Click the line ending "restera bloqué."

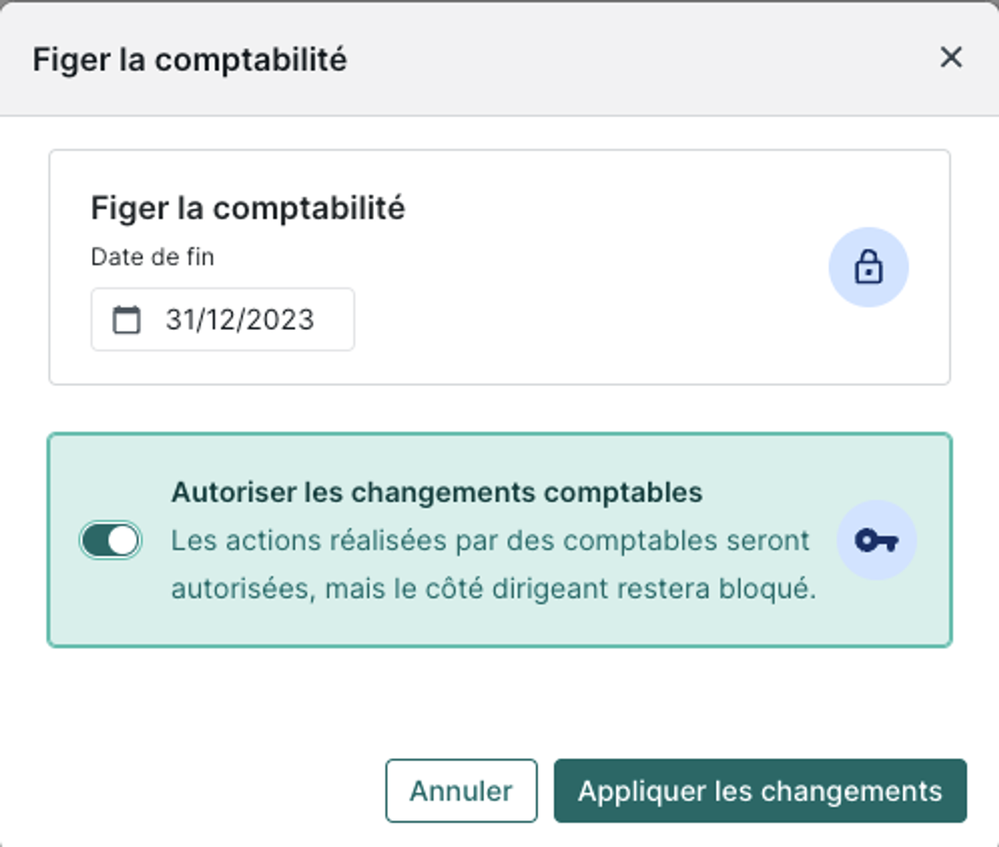tap(494, 589)
